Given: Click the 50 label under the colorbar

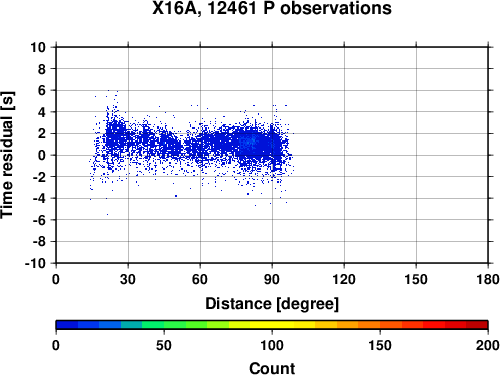Looking at the screenshot, I should pos(164,345).
